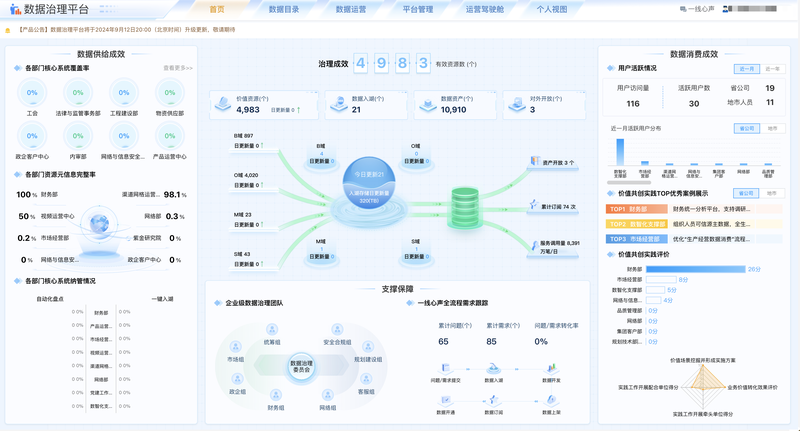Click the 价值资源 card icon
Viewport: 800px width, 431px height.
pyautogui.click(x=222, y=104)
